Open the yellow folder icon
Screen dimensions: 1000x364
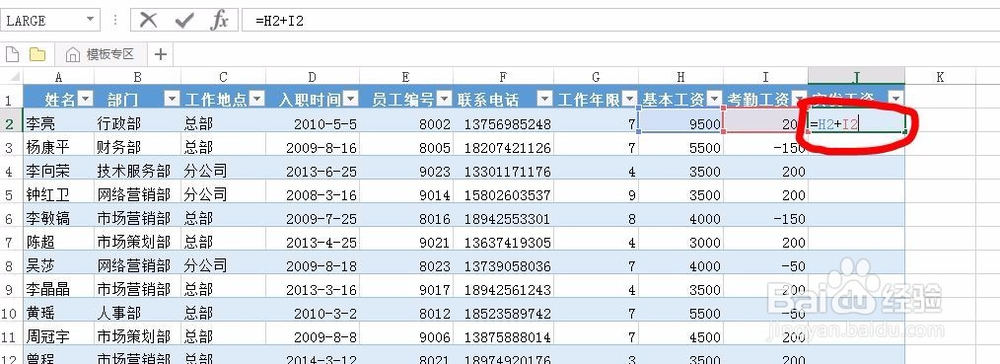pyautogui.click(x=38, y=54)
